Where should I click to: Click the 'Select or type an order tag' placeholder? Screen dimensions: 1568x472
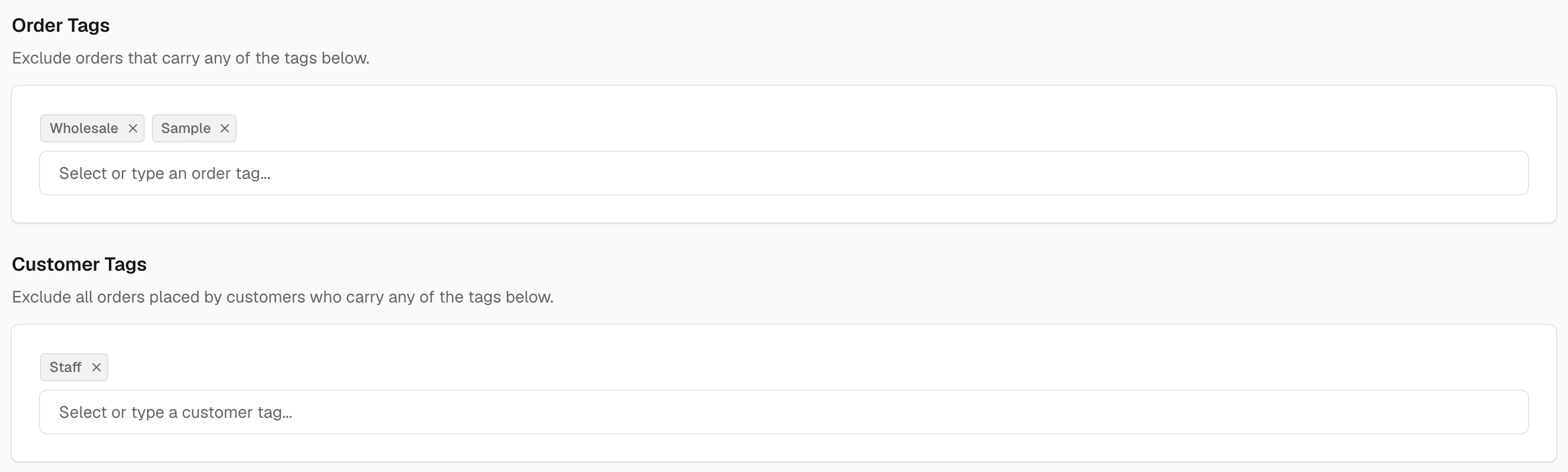coord(164,174)
